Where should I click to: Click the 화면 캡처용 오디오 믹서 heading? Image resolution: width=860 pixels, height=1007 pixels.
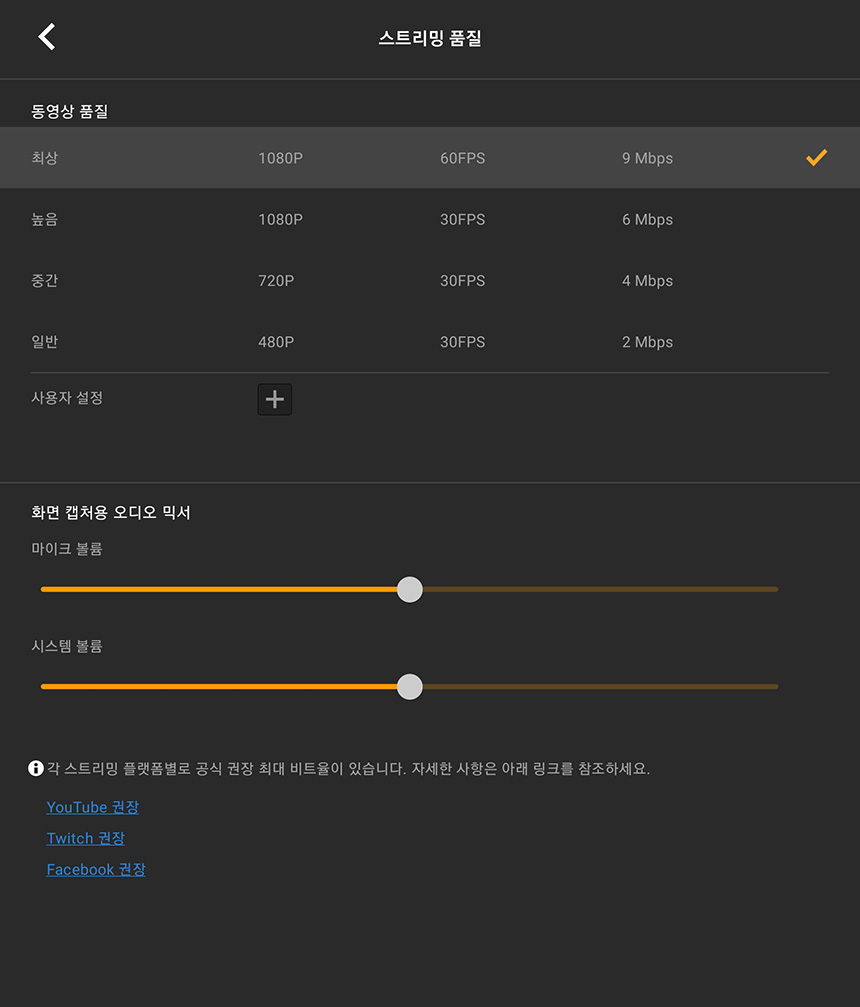point(110,512)
